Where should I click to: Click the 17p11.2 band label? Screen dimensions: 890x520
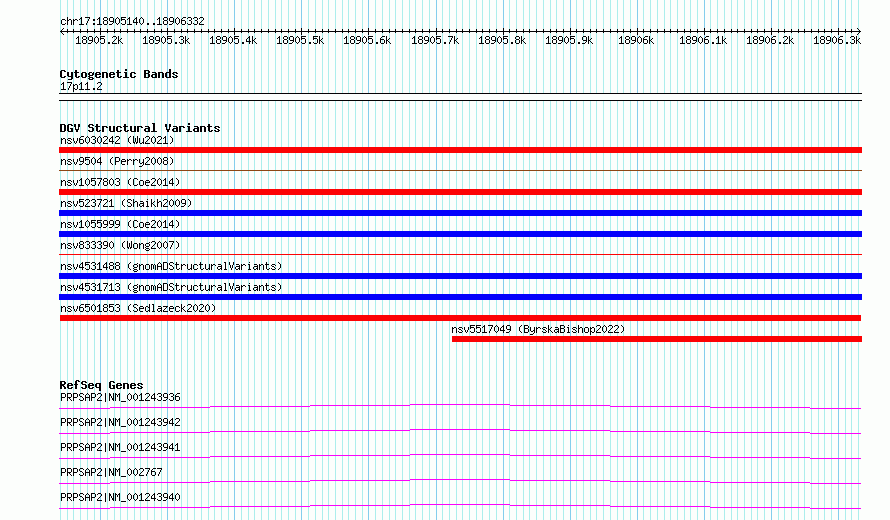click(81, 86)
